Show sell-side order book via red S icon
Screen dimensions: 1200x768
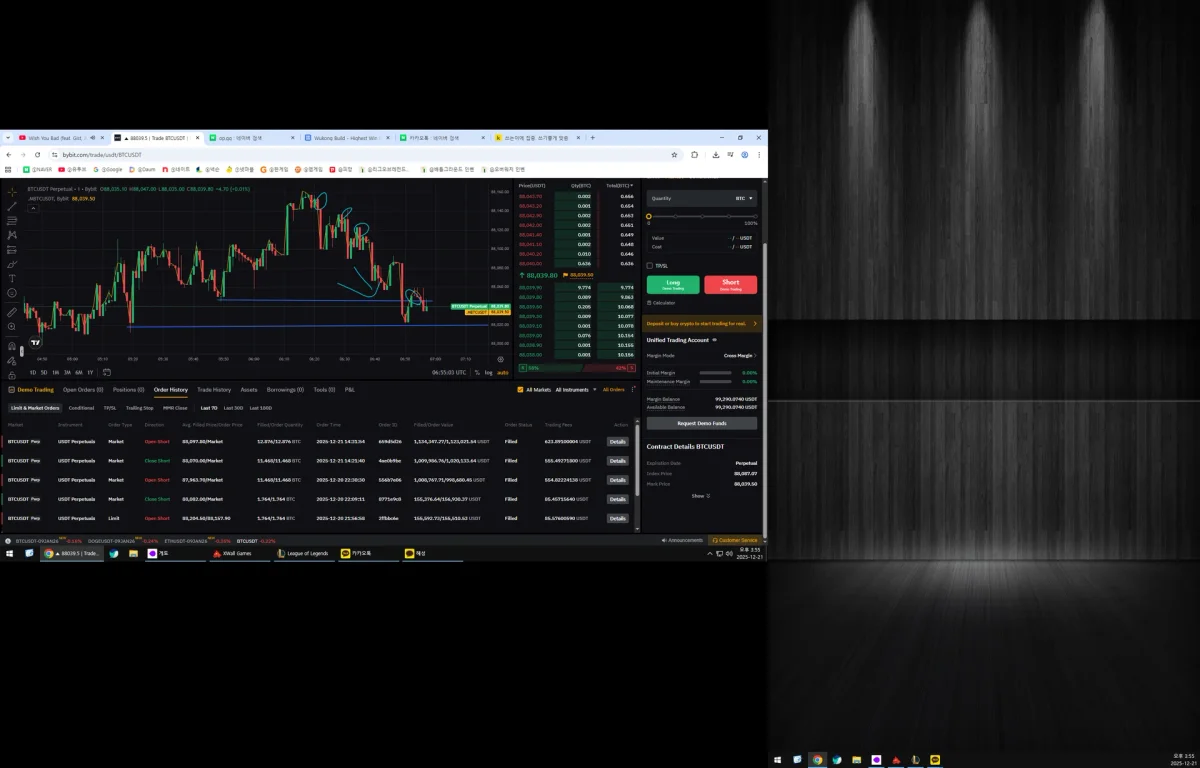(x=631, y=368)
